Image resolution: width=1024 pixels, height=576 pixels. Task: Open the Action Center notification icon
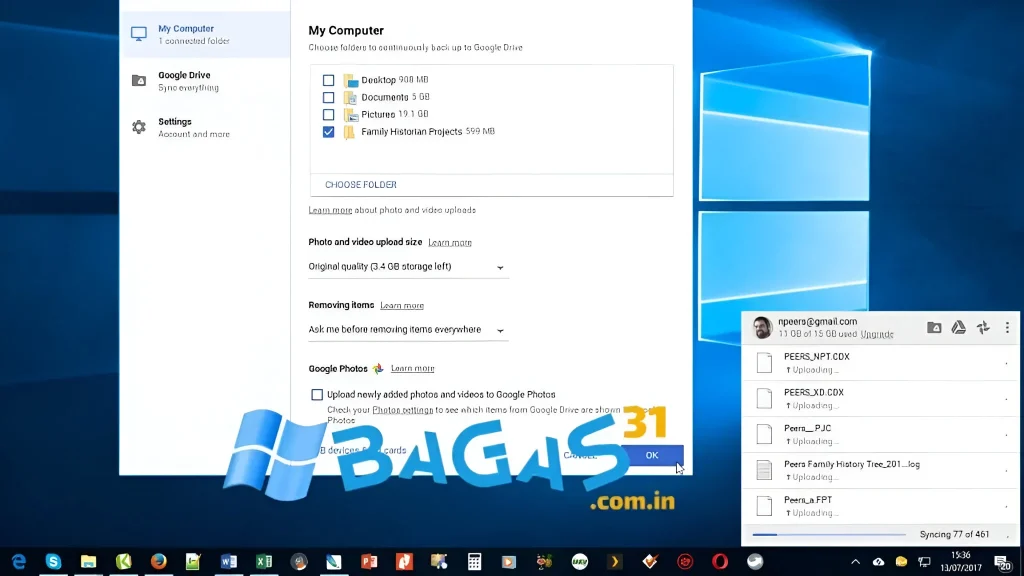click(x=1002, y=562)
